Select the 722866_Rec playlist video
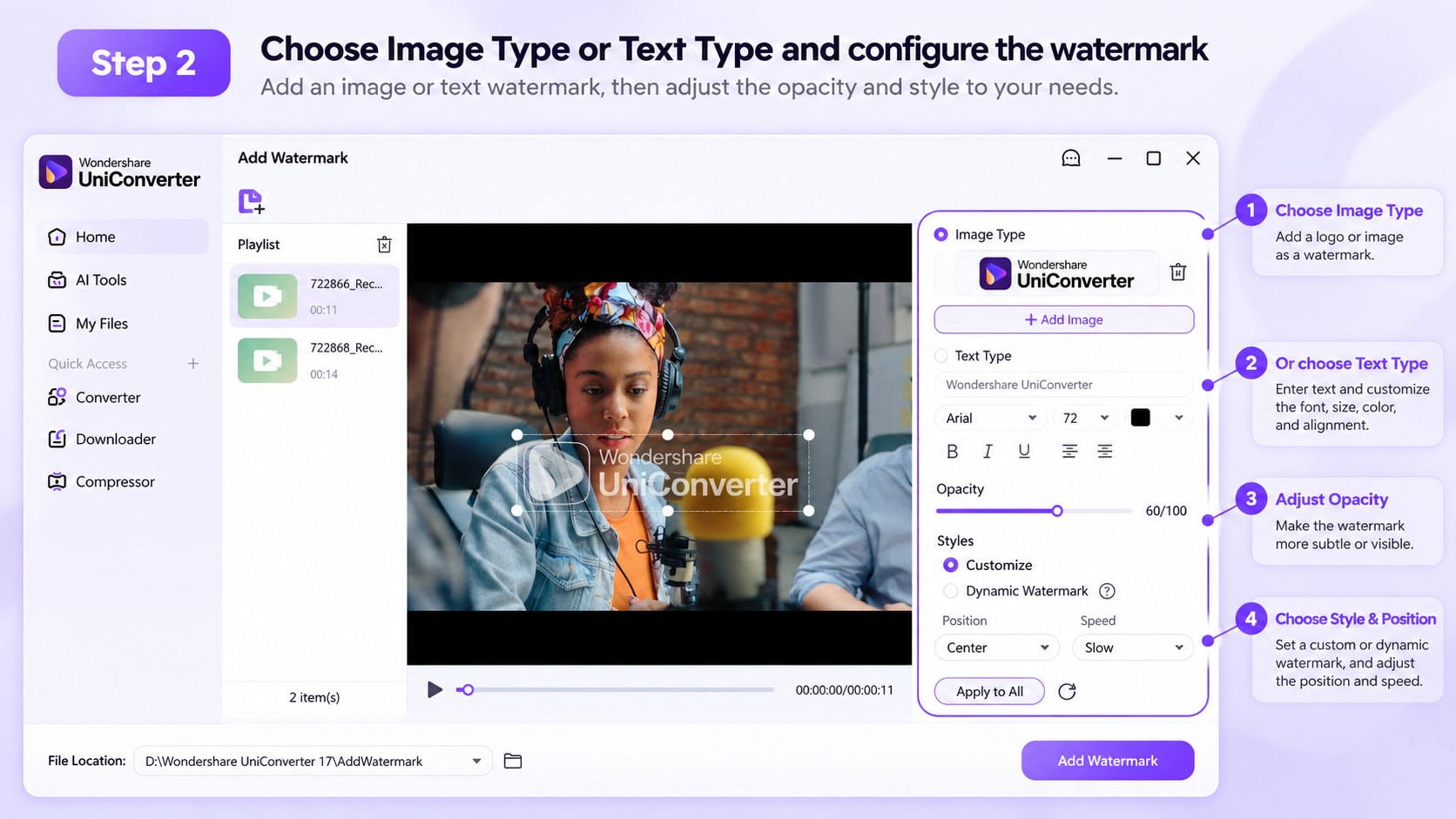This screenshot has width=1456, height=819. pos(314,297)
